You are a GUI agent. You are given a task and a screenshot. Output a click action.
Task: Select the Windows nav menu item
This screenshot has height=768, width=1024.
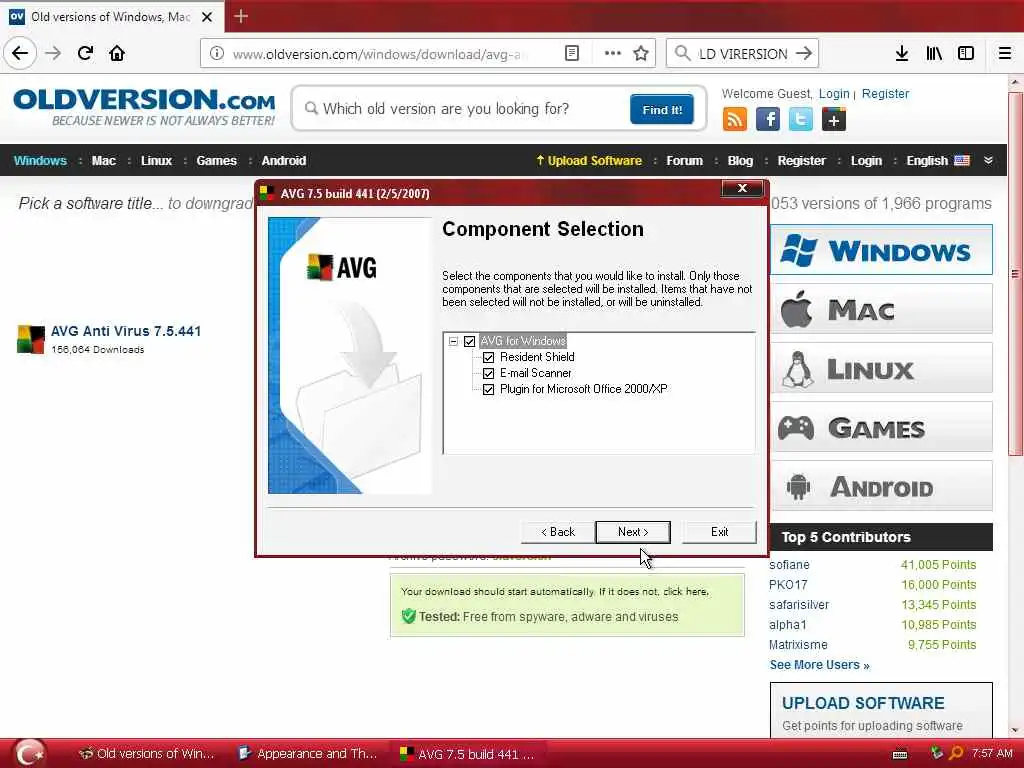click(40, 161)
